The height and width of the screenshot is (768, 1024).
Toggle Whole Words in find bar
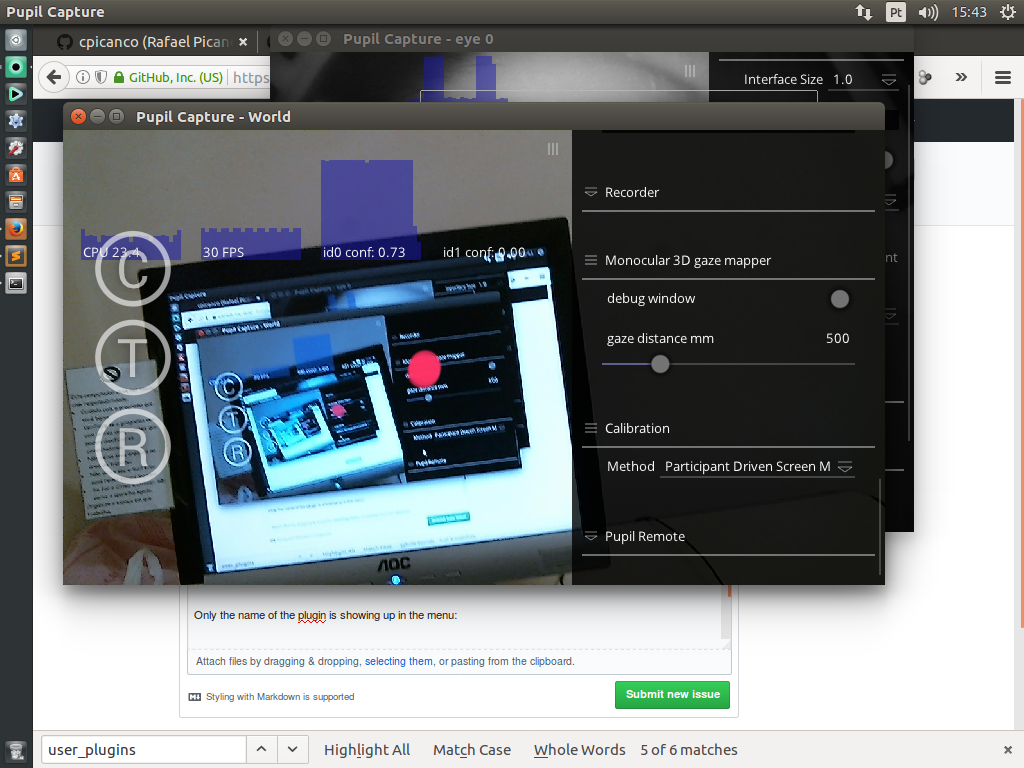[579, 750]
